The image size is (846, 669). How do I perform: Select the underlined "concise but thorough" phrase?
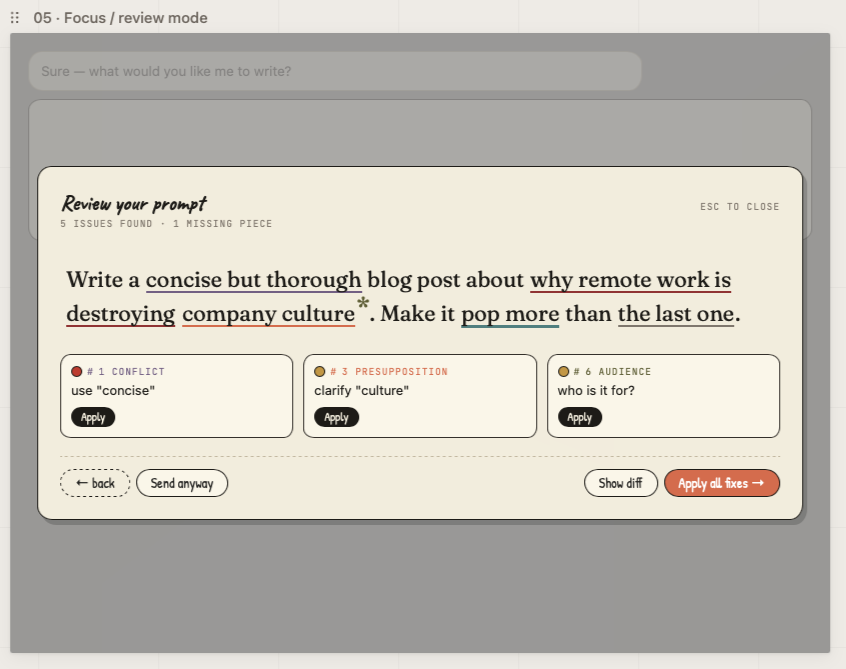(254, 280)
